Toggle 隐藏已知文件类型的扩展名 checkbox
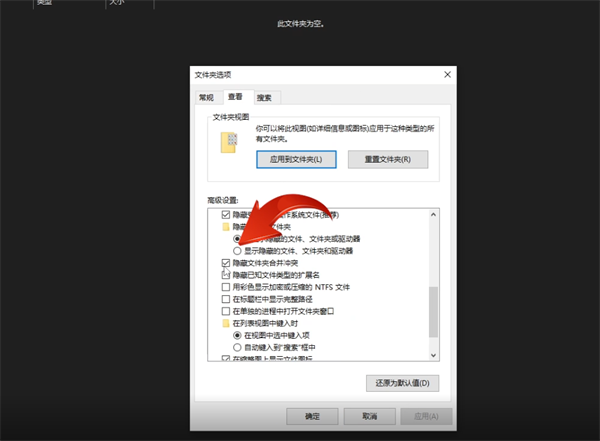The width and height of the screenshot is (600, 441). (x=225, y=275)
